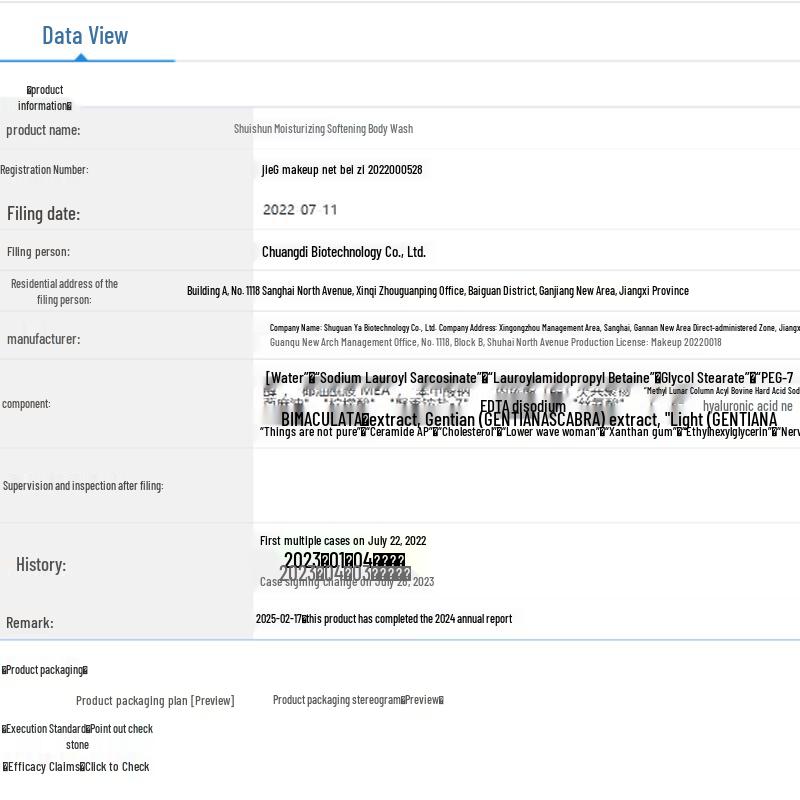The image size is (800, 800).
Task: Click the residential address starting Building A, No. 1118
Action: [x=437, y=291]
